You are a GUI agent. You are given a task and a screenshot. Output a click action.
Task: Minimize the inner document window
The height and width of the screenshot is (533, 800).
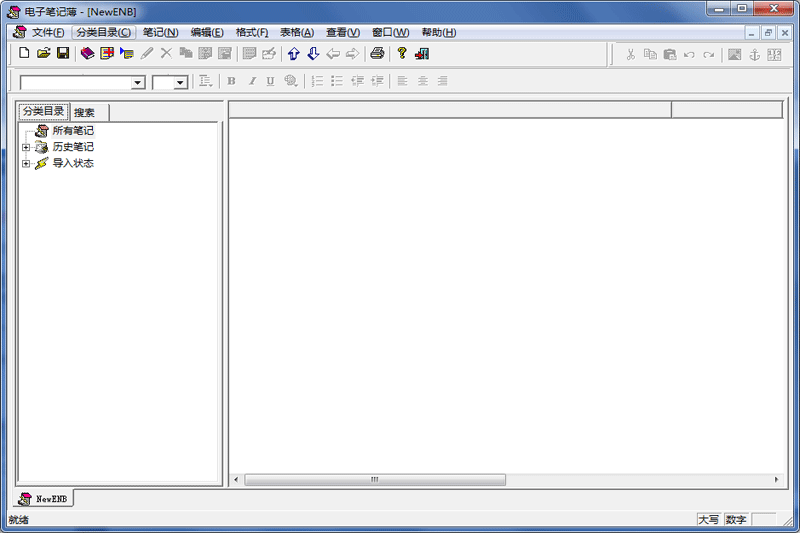[751, 33]
